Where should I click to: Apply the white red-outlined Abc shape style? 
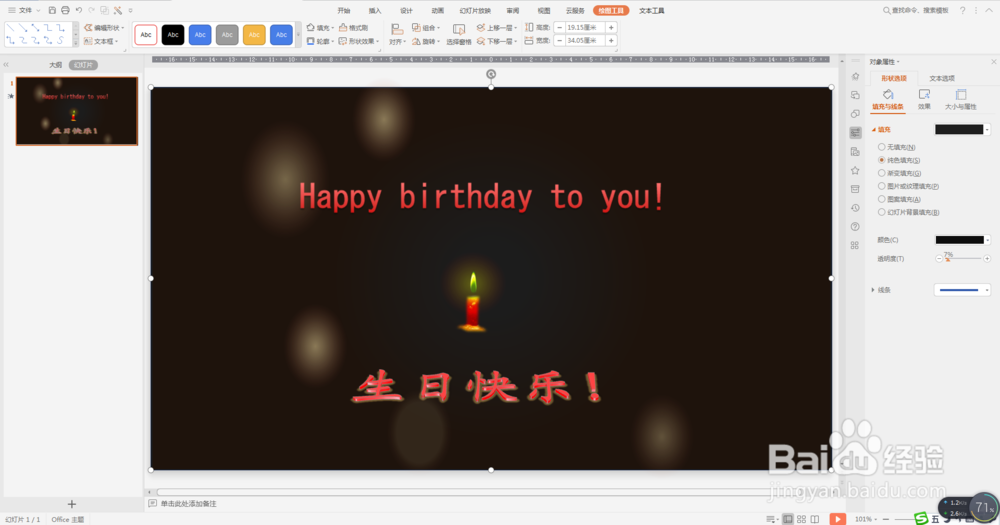[x=146, y=34]
